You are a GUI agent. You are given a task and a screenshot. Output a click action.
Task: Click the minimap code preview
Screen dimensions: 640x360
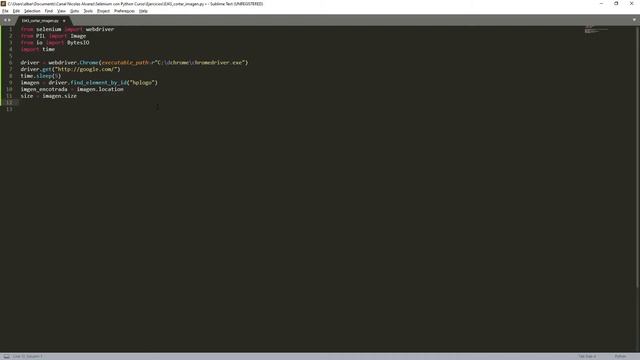click(596, 29)
